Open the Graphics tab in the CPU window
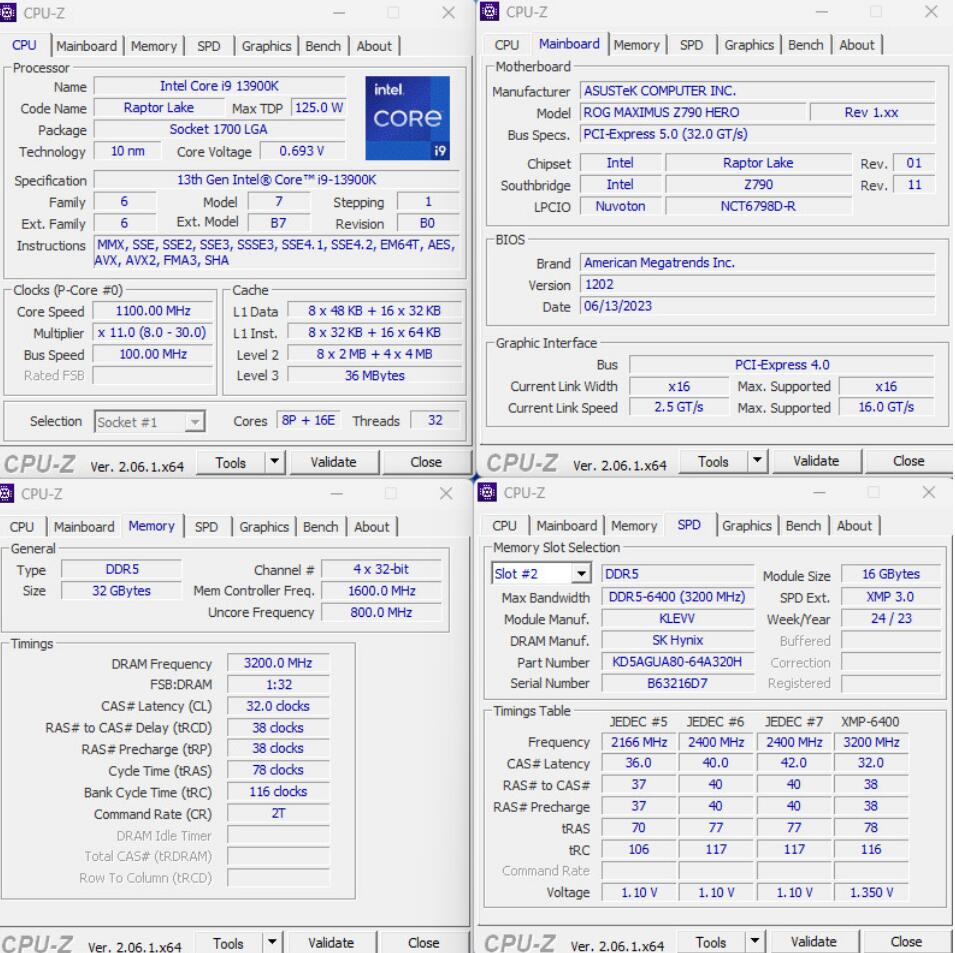Screen dimensions: 955x953 [x=266, y=46]
